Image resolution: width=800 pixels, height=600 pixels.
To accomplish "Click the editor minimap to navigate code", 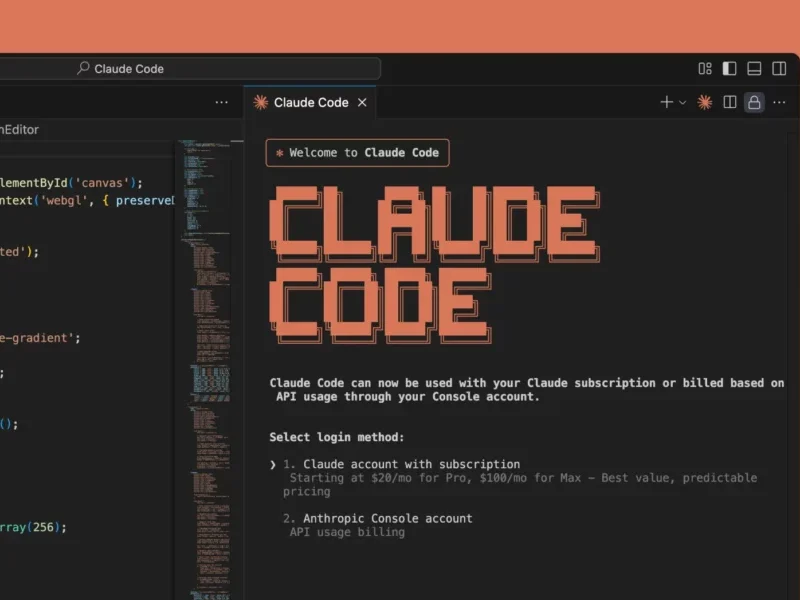I will [x=207, y=300].
